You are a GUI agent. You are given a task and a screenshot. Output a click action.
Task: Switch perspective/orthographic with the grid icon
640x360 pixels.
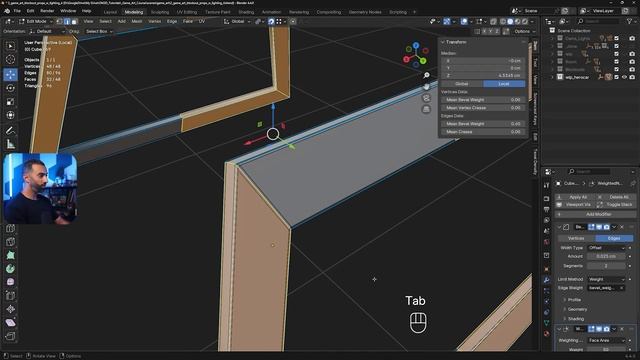pos(426,109)
